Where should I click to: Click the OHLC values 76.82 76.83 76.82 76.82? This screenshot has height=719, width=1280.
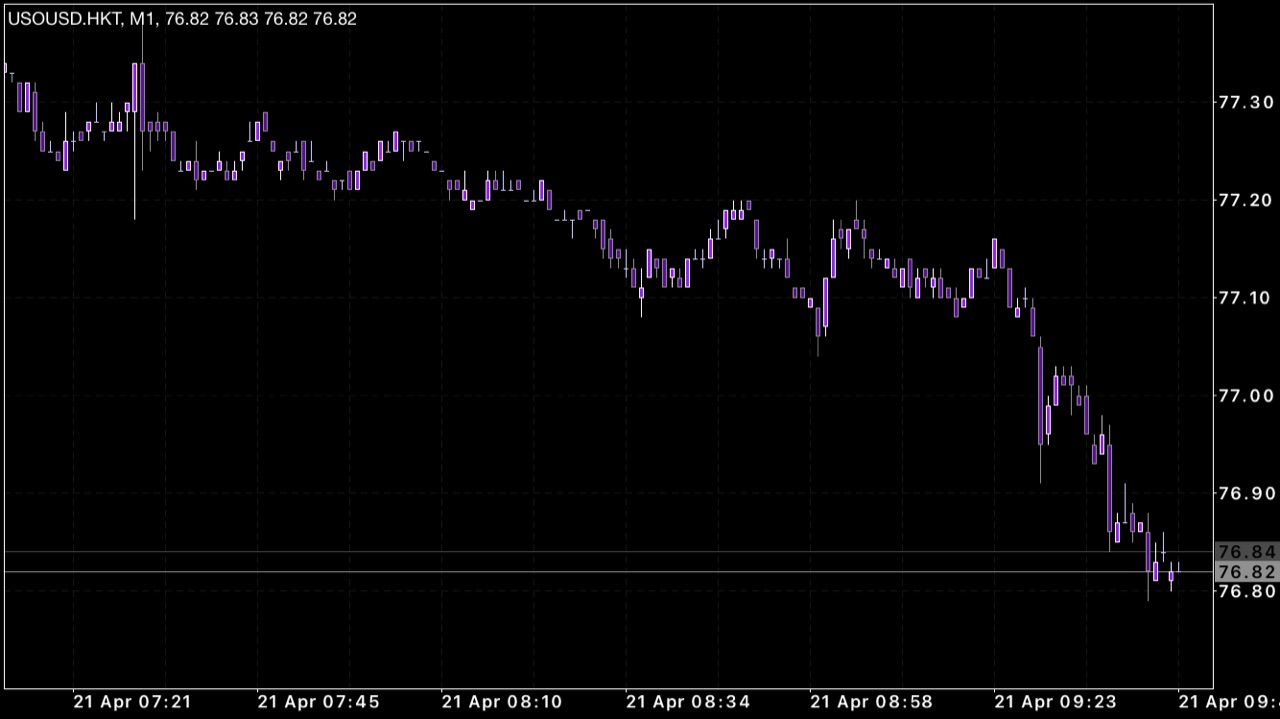click(261, 19)
